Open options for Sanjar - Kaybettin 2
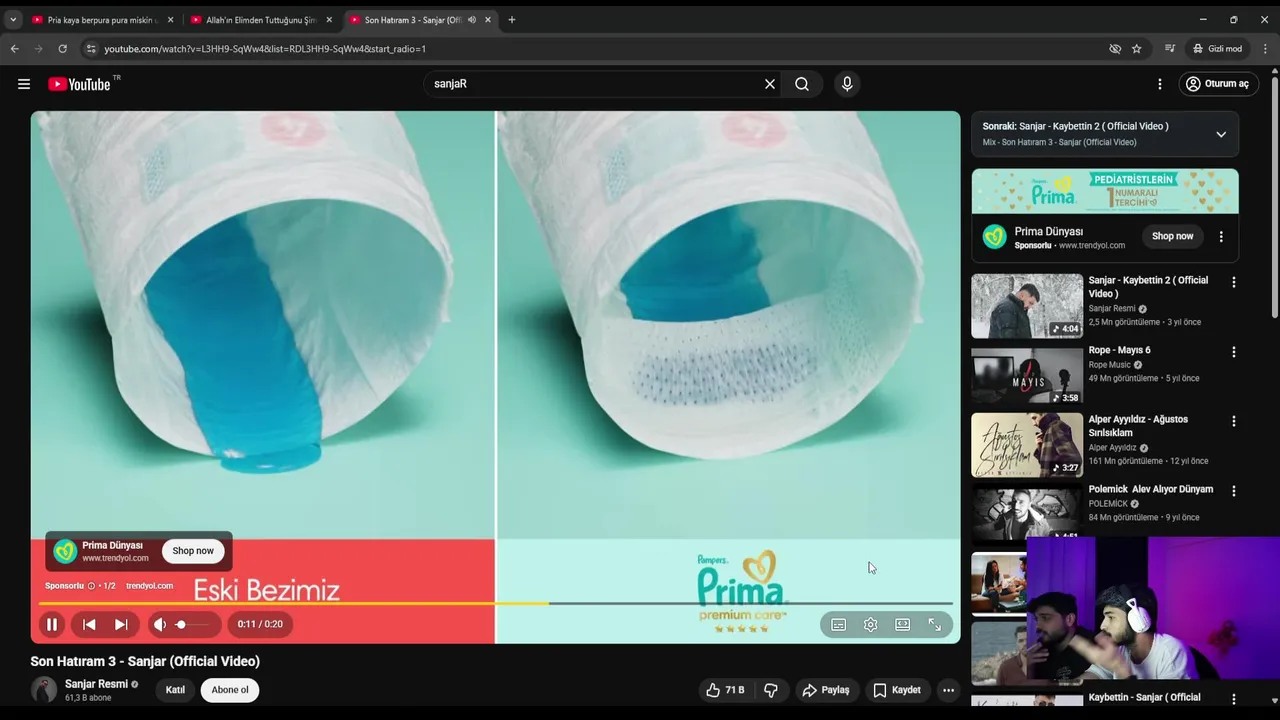The image size is (1280, 720). pos(1233,282)
